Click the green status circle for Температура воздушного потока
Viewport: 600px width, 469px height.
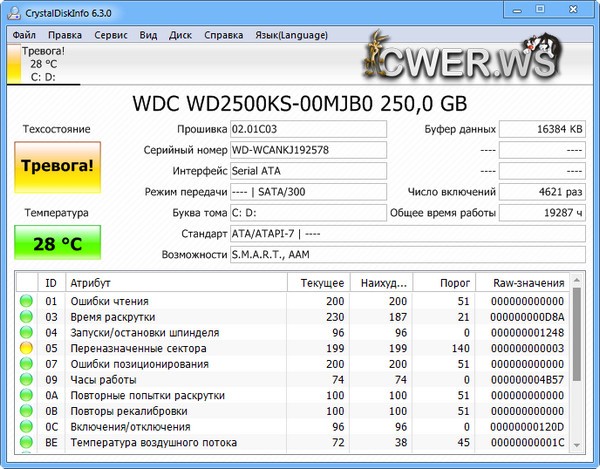click(25, 445)
